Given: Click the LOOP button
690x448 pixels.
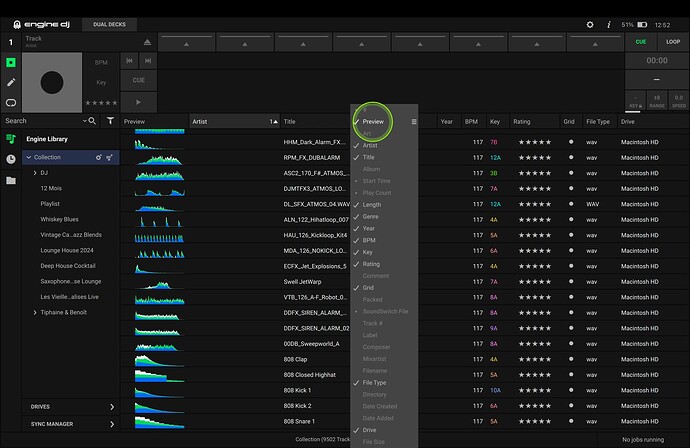Looking at the screenshot, I should point(672,43).
